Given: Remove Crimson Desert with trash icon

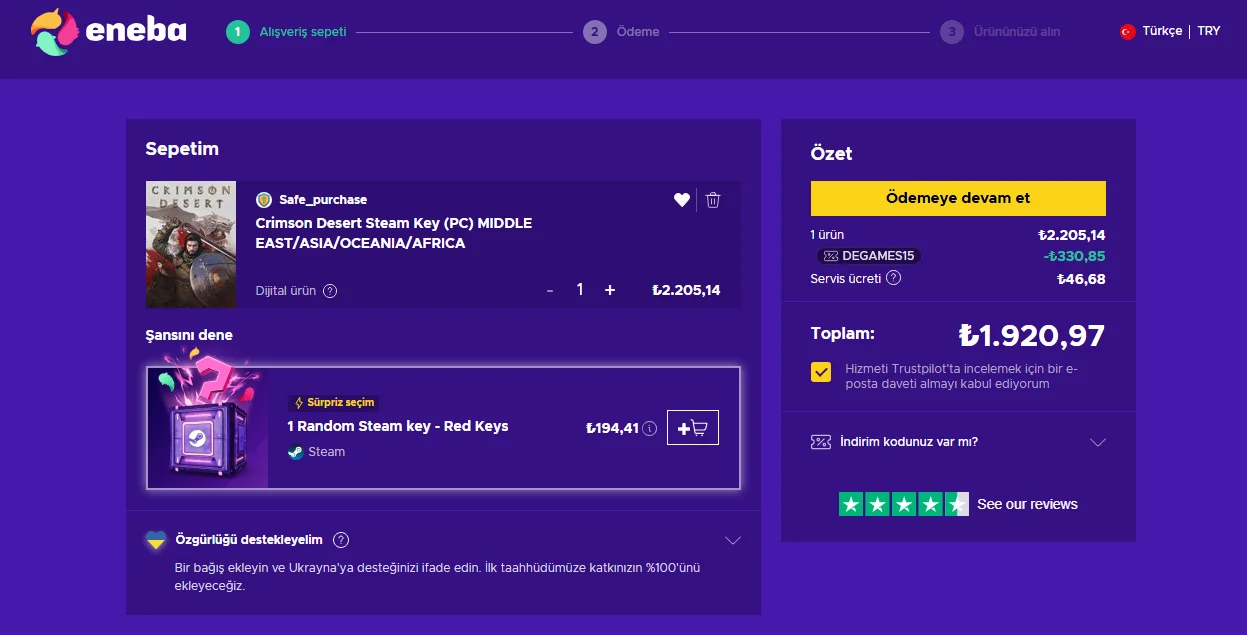Looking at the screenshot, I should pos(713,200).
